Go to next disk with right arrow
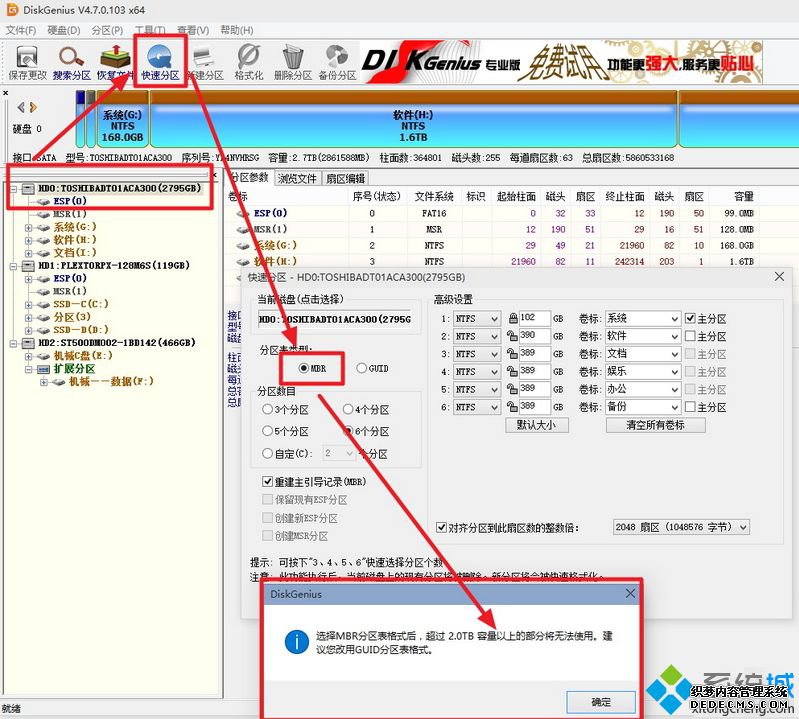This screenshot has height=719, width=799. pyautogui.click(x=33, y=107)
